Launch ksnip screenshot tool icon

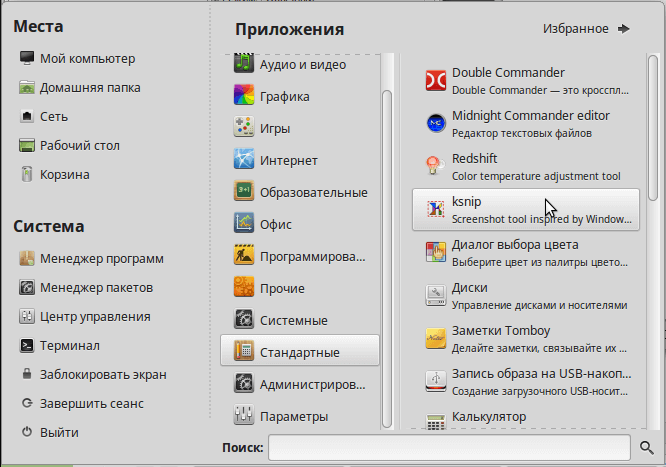click(436, 209)
